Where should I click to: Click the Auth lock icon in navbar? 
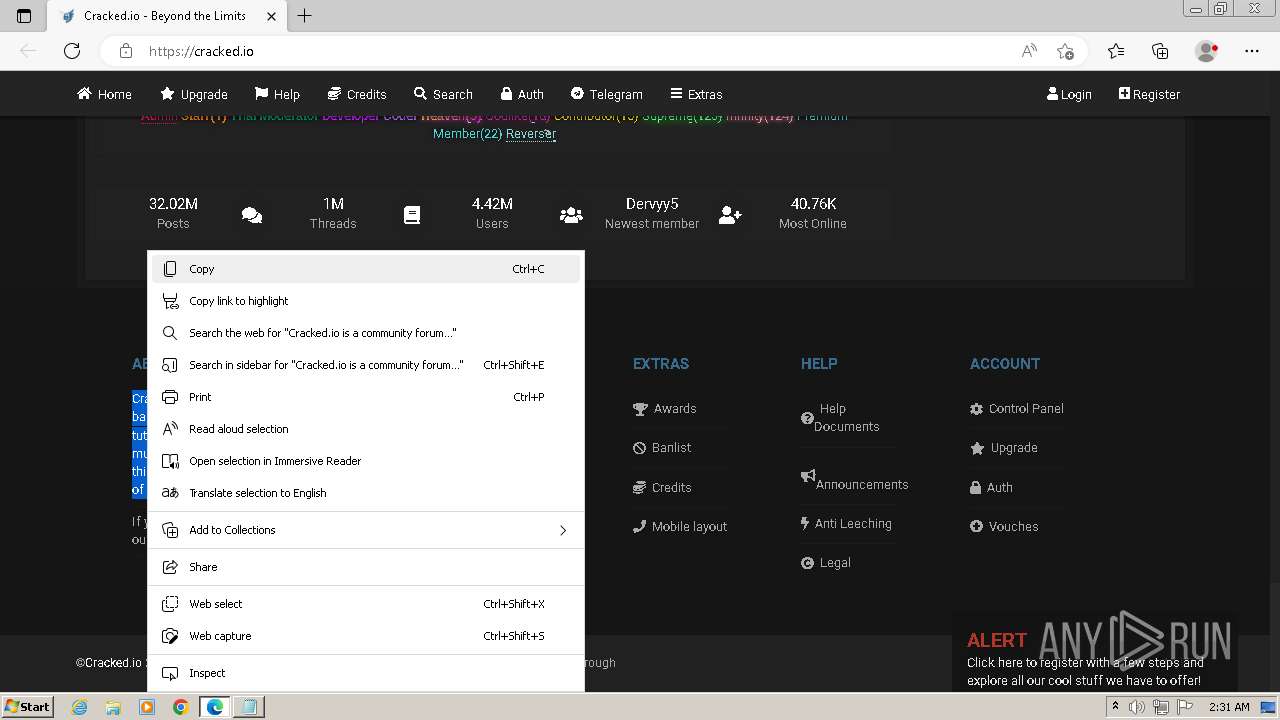coord(507,93)
